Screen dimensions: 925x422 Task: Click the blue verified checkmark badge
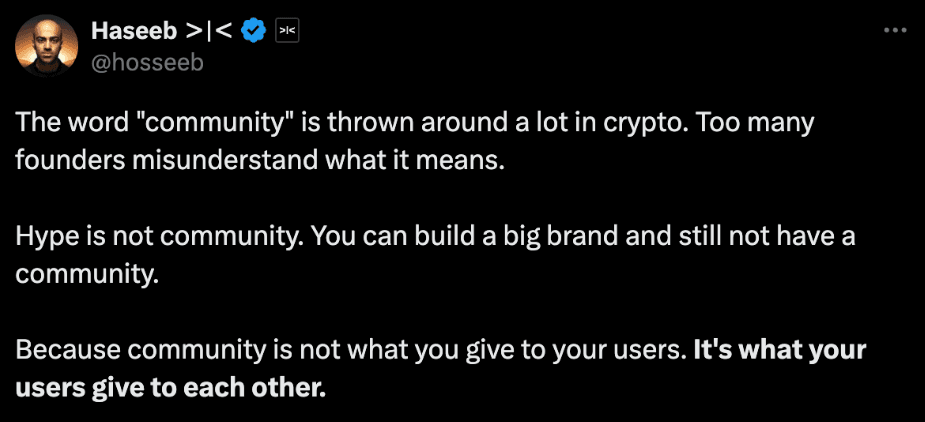(x=253, y=31)
